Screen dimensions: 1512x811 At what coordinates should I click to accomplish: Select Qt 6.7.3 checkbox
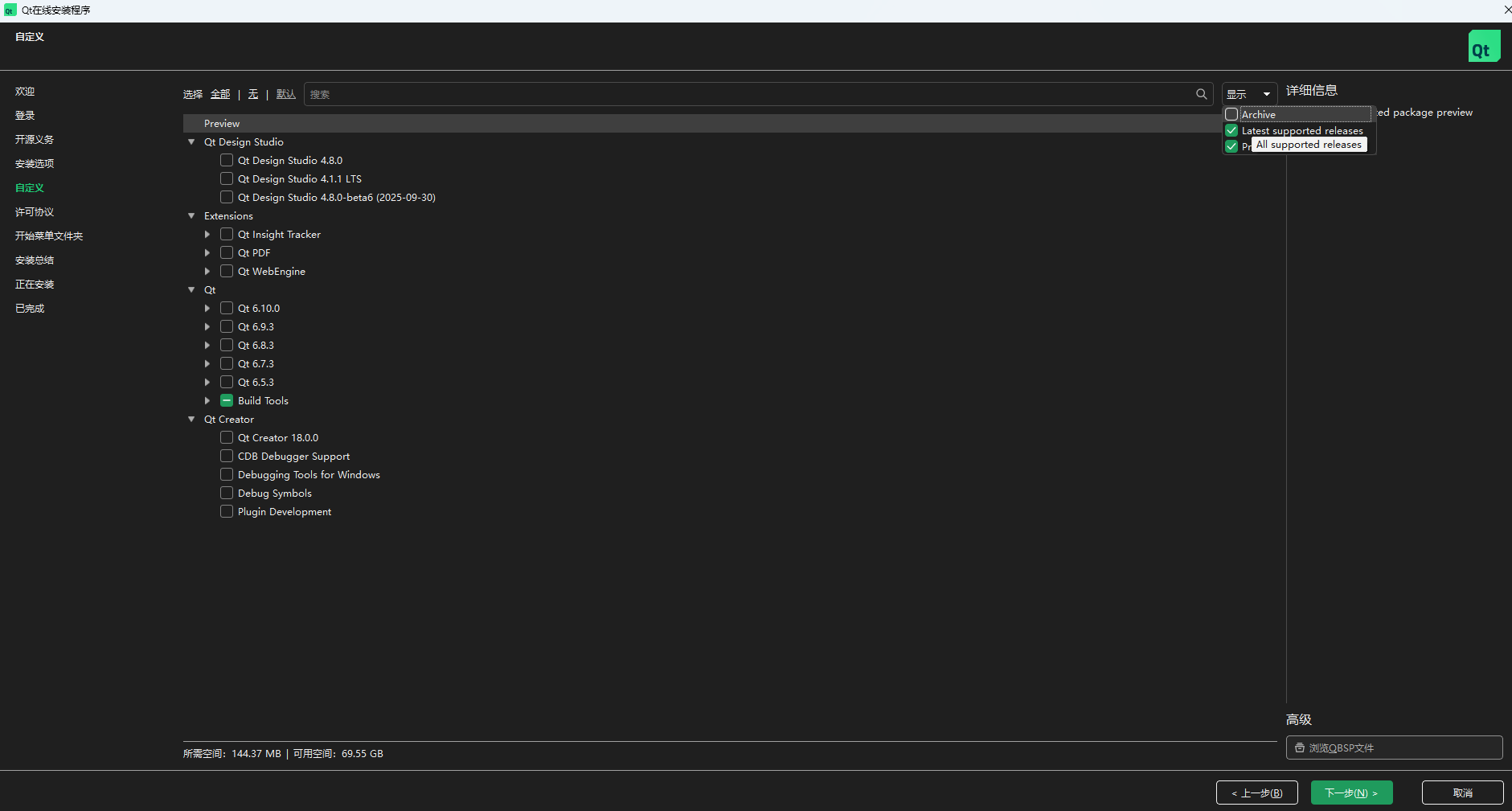click(x=227, y=363)
